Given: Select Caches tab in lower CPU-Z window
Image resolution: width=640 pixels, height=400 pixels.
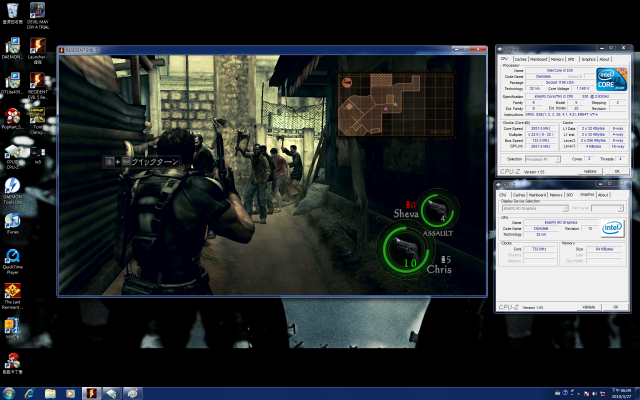Looking at the screenshot, I should (519, 195).
